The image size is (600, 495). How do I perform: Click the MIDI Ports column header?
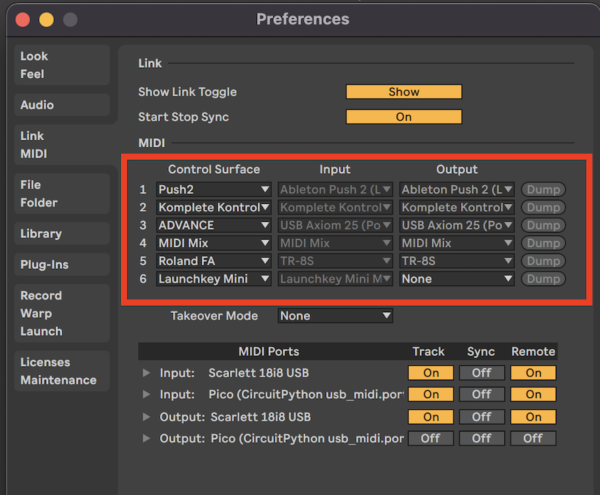[x=269, y=352]
